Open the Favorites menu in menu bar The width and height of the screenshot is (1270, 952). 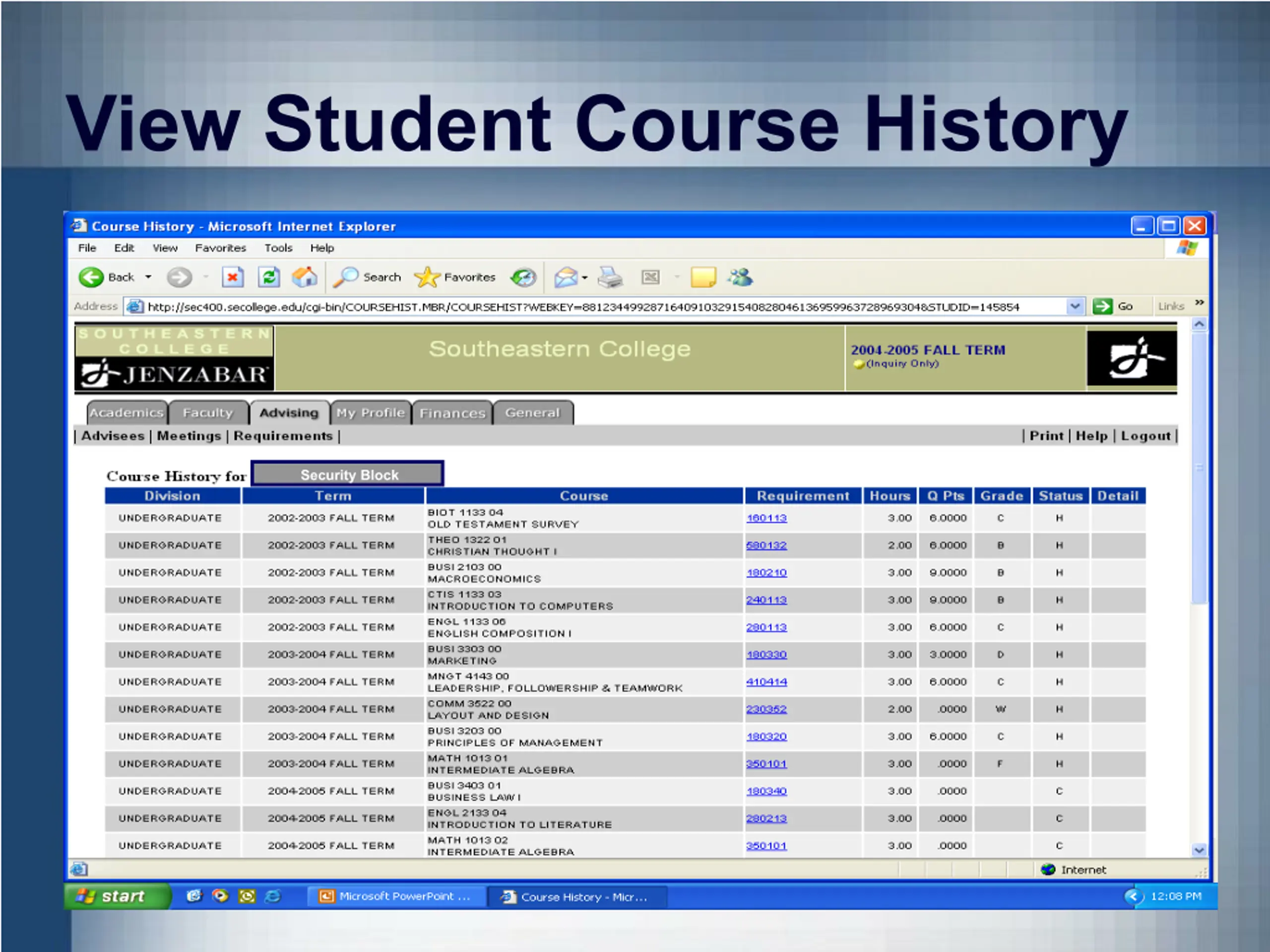(220, 248)
